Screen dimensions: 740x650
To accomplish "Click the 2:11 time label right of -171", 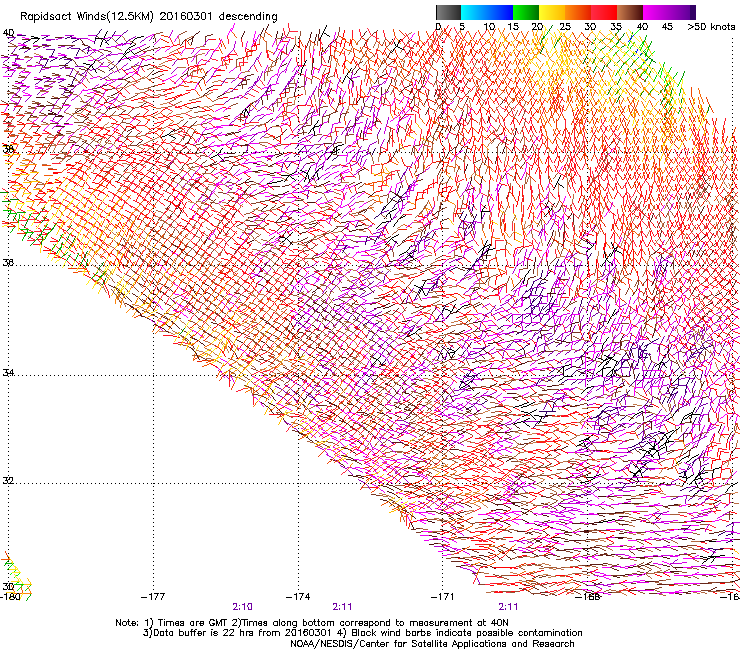I will point(508,607).
